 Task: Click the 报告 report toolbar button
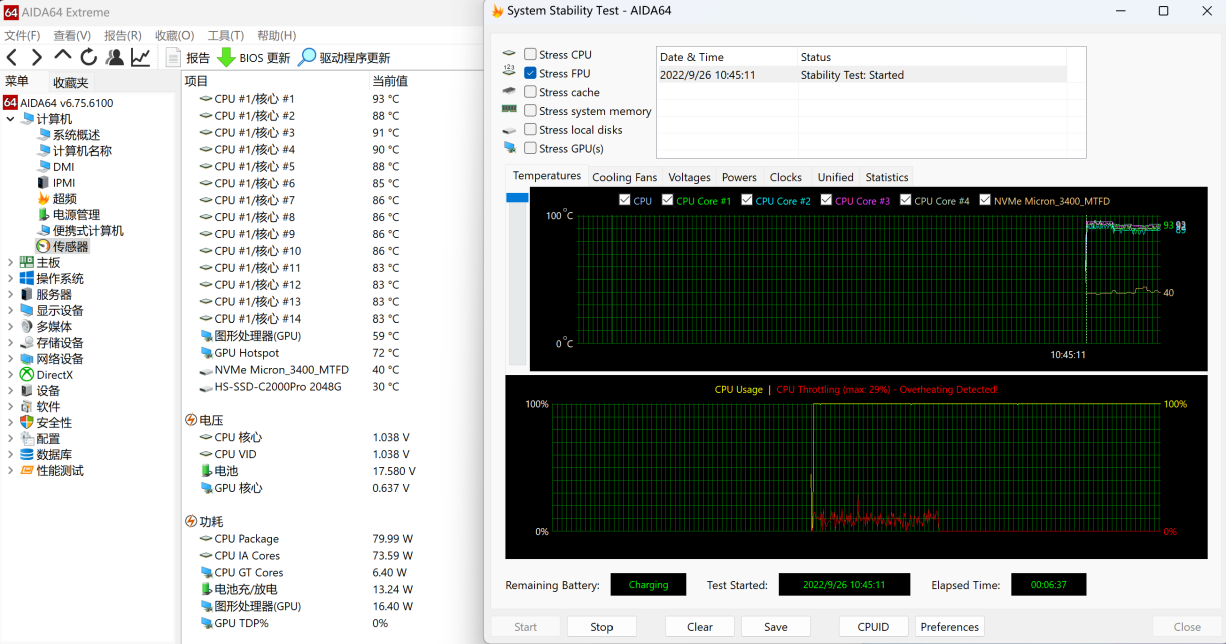pyautogui.click(x=188, y=58)
